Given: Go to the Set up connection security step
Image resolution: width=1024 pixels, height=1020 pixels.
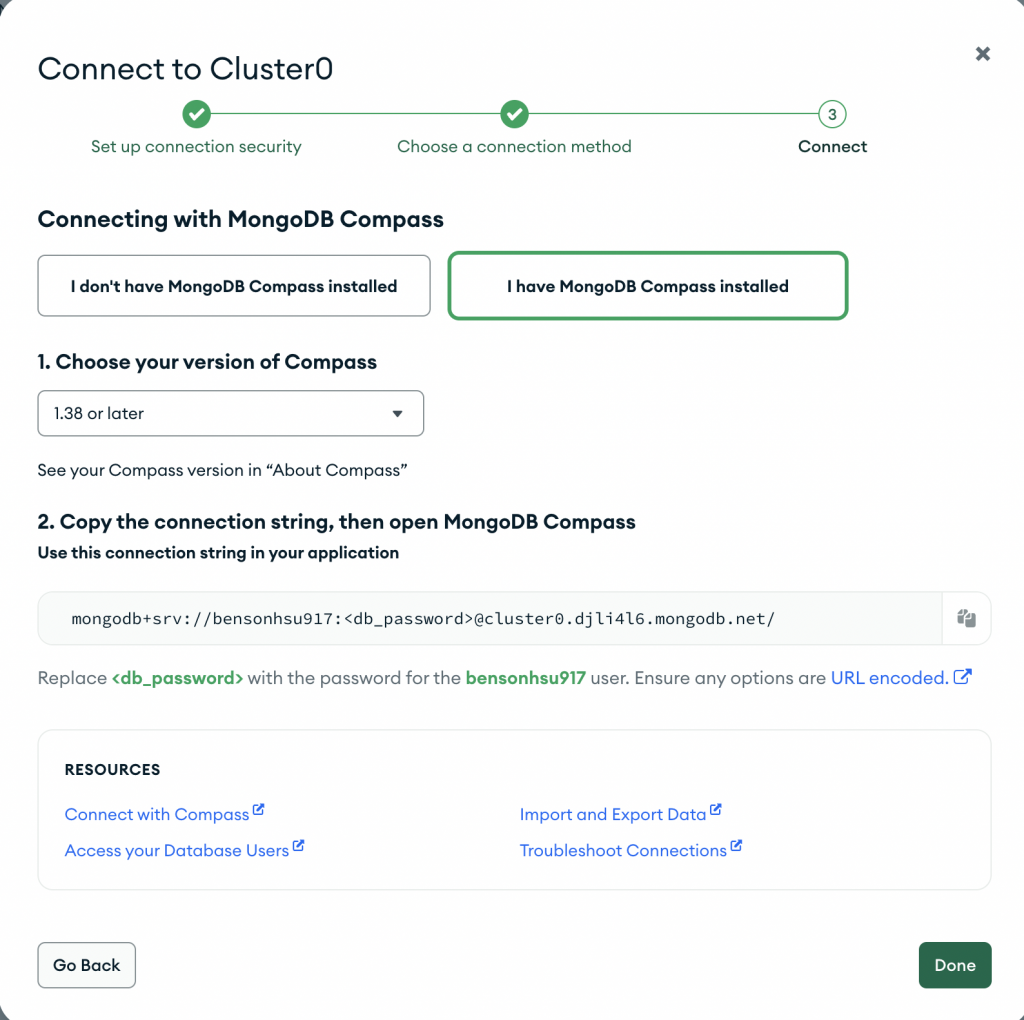Looking at the screenshot, I should pyautogui.click(x=196, y=146).
